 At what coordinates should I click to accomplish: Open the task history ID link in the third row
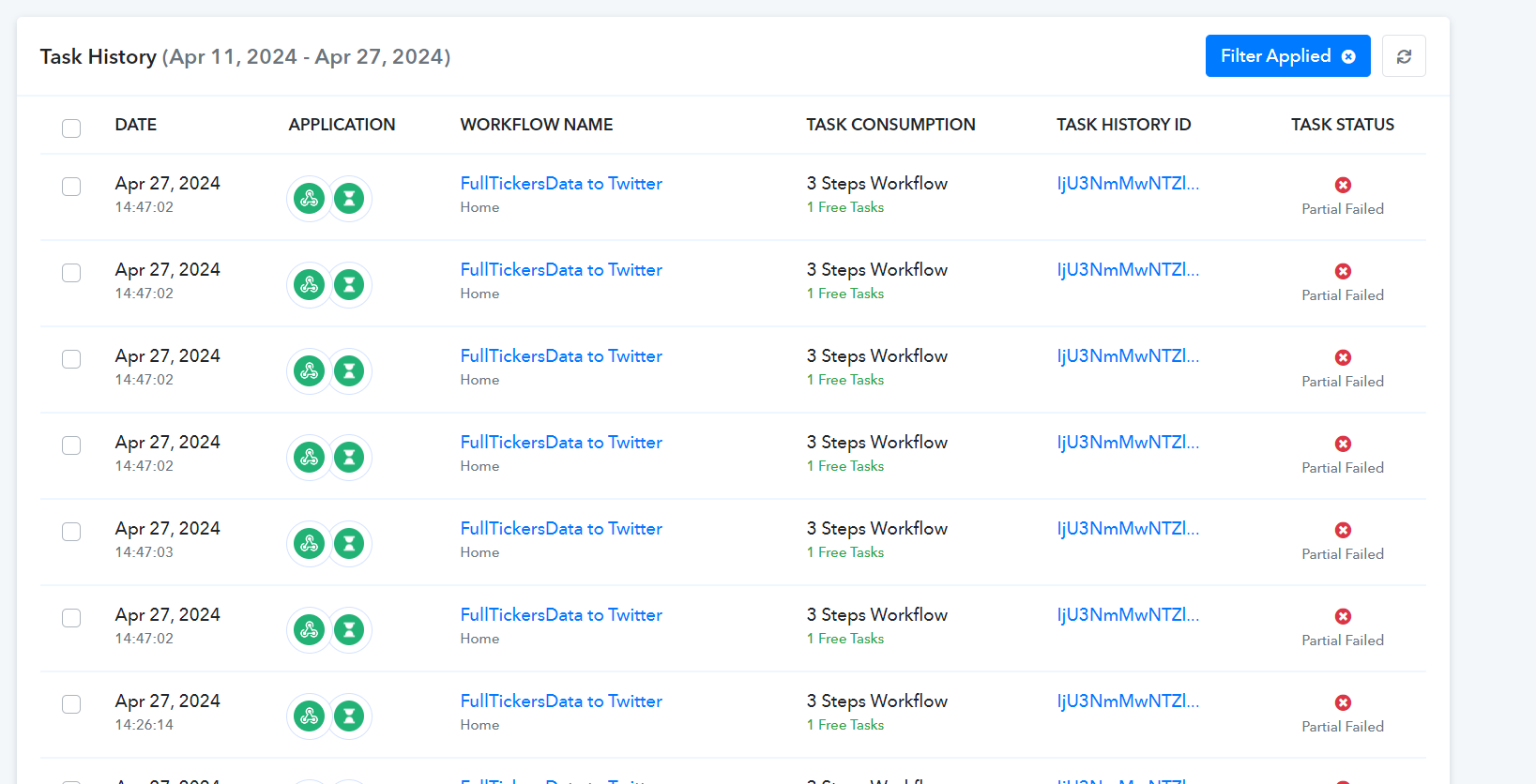(1128, 356)
